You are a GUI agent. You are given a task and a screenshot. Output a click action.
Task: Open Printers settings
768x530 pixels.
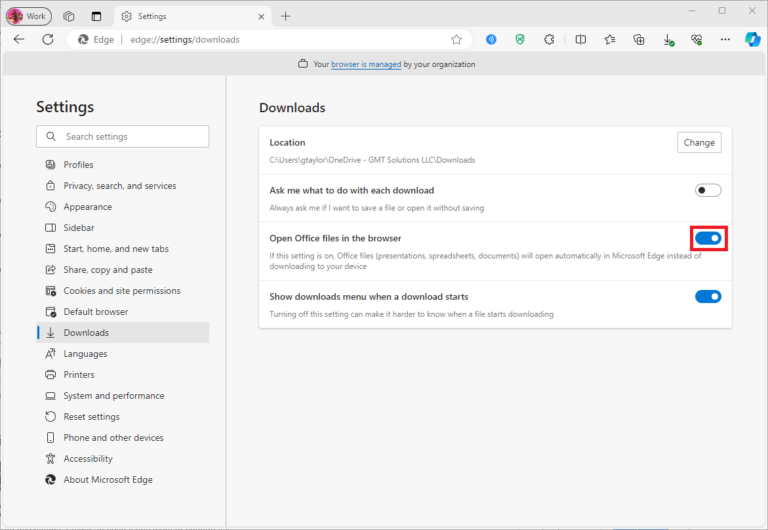[x=122, y=375]
